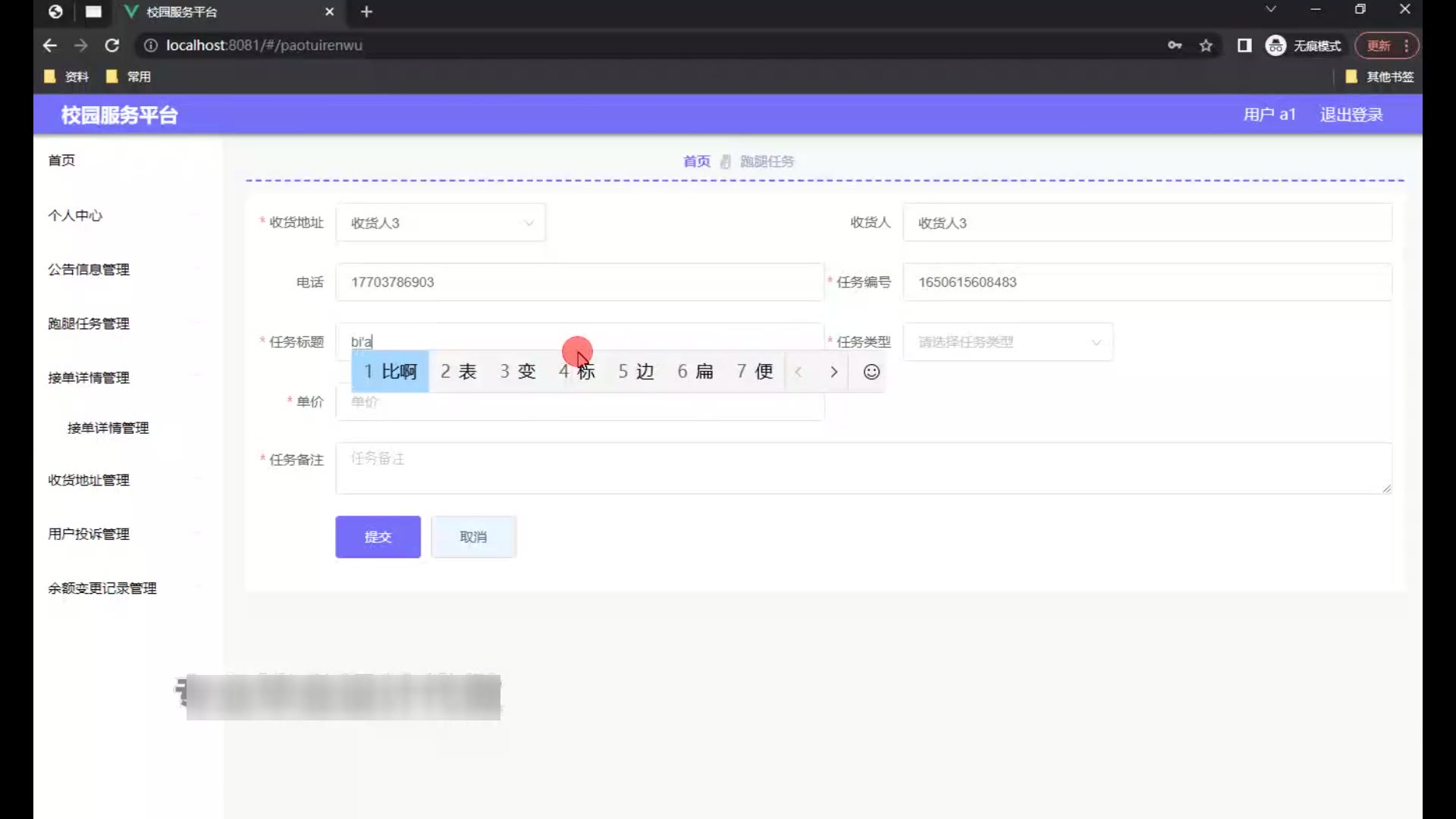Click the browser reload icon
1456x819 pixels.
[112, 45]
